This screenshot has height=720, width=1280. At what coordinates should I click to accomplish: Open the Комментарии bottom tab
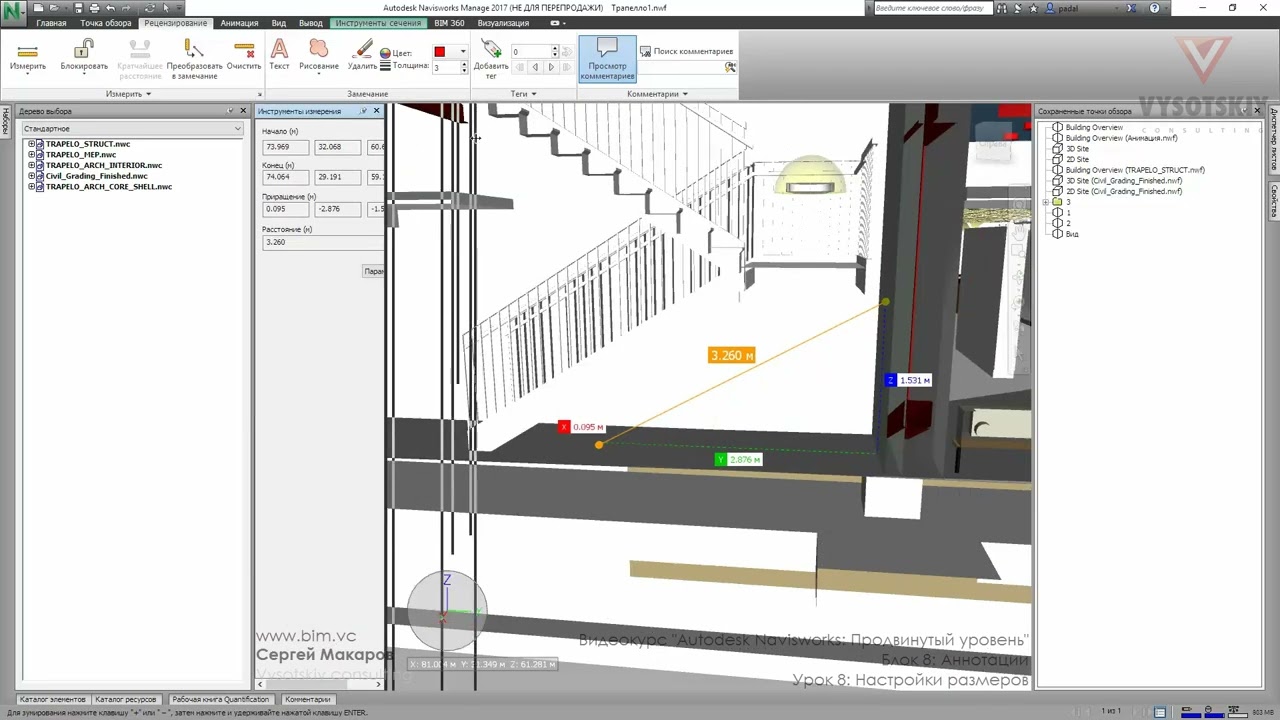tap(307, 699)
